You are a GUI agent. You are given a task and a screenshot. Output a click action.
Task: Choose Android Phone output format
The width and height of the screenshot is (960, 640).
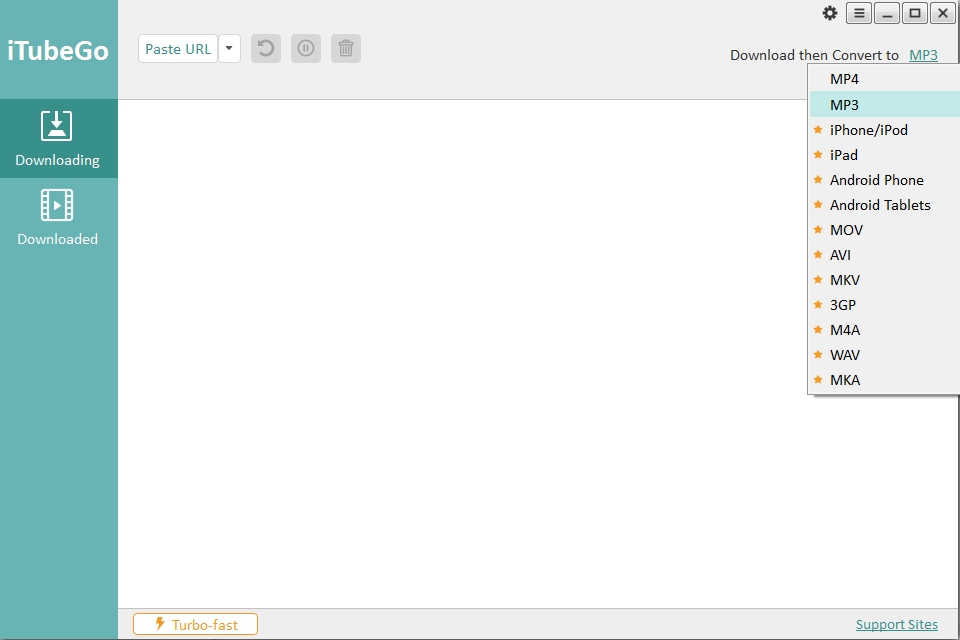(x=884, y=180)
